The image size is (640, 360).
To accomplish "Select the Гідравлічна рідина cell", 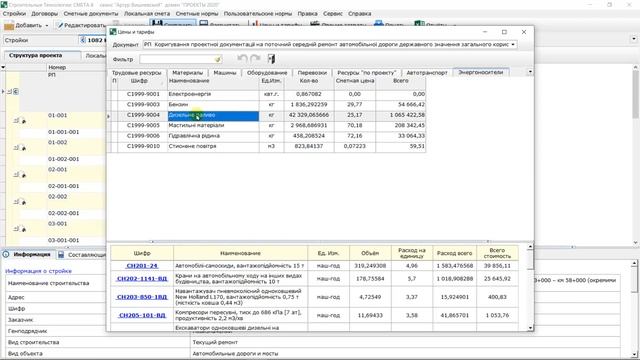I will pos(213,136).
